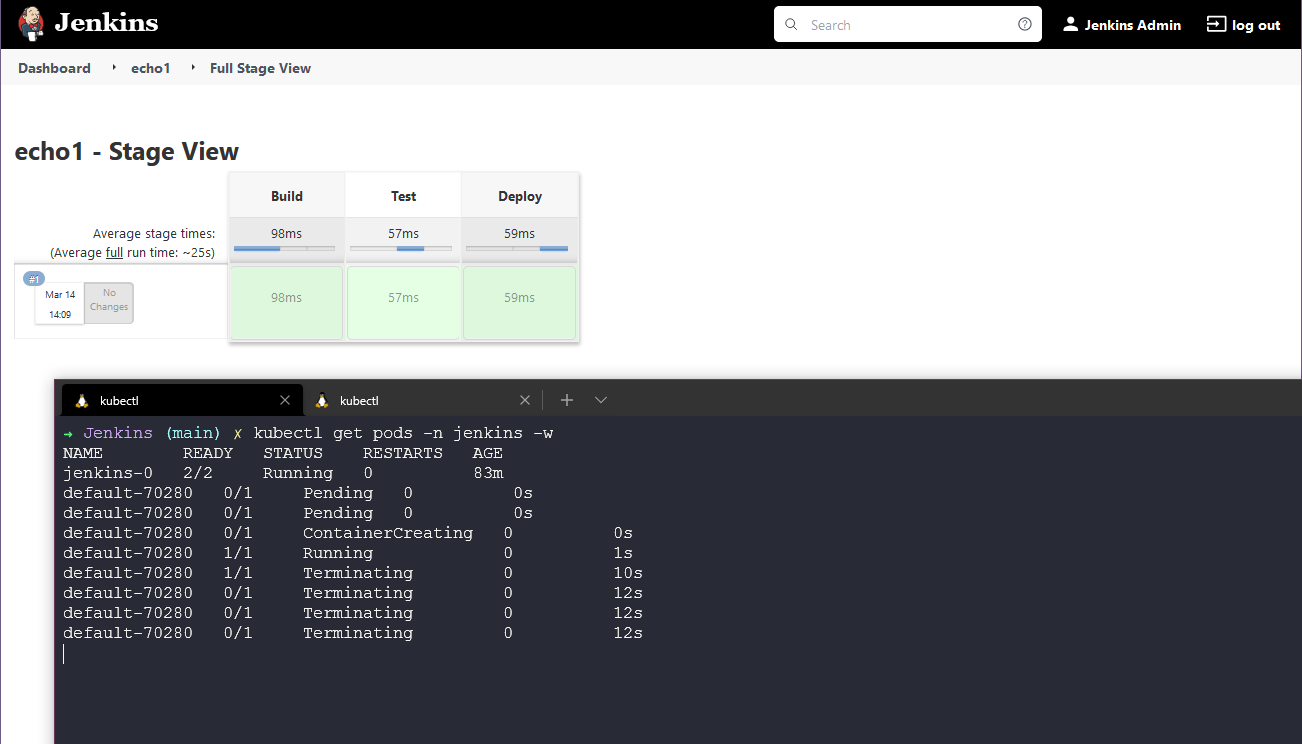The width and height of the screenshot is (1302, 744).
Task: Expand the terminal profile dropdown chevron
Action: click(x=601, y=400)
